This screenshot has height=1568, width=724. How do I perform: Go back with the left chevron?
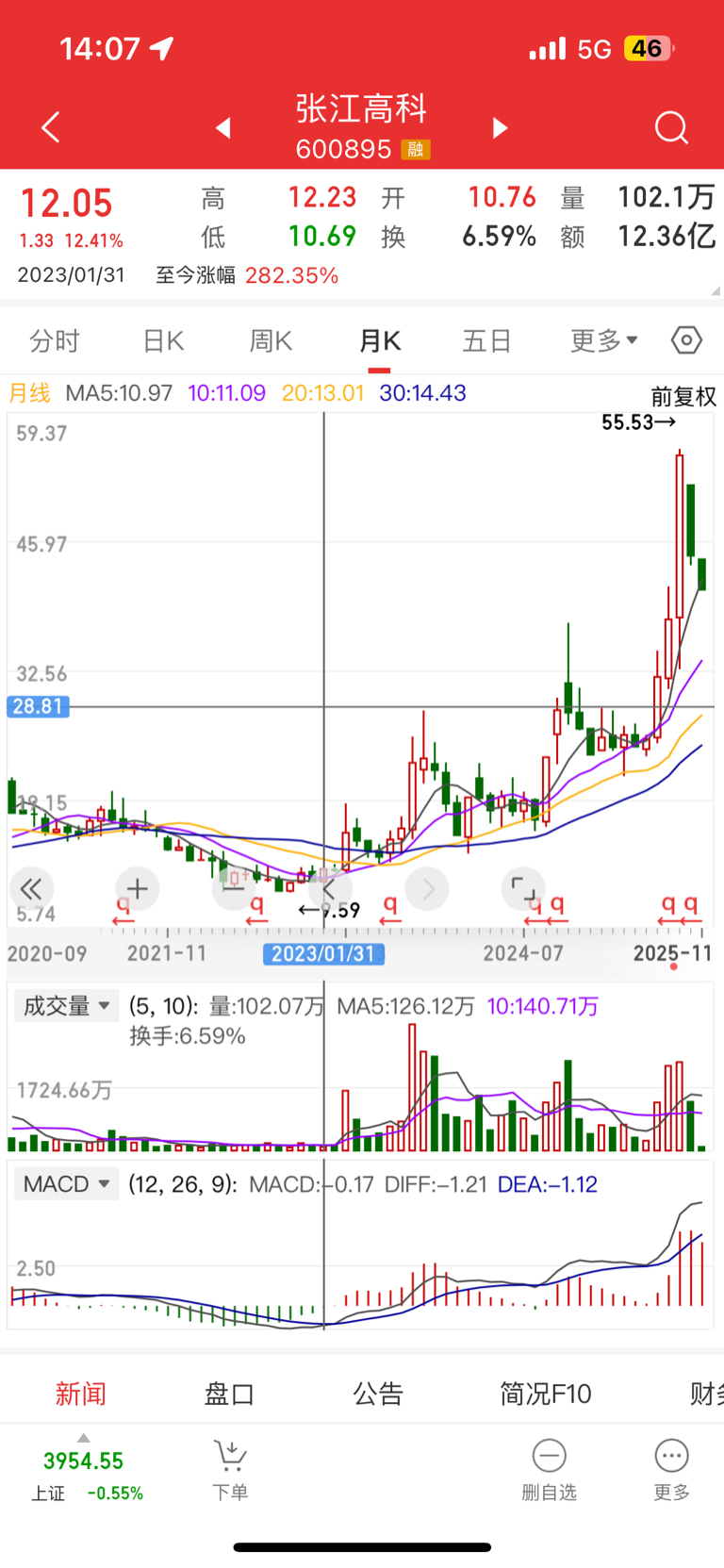[51, 127]
